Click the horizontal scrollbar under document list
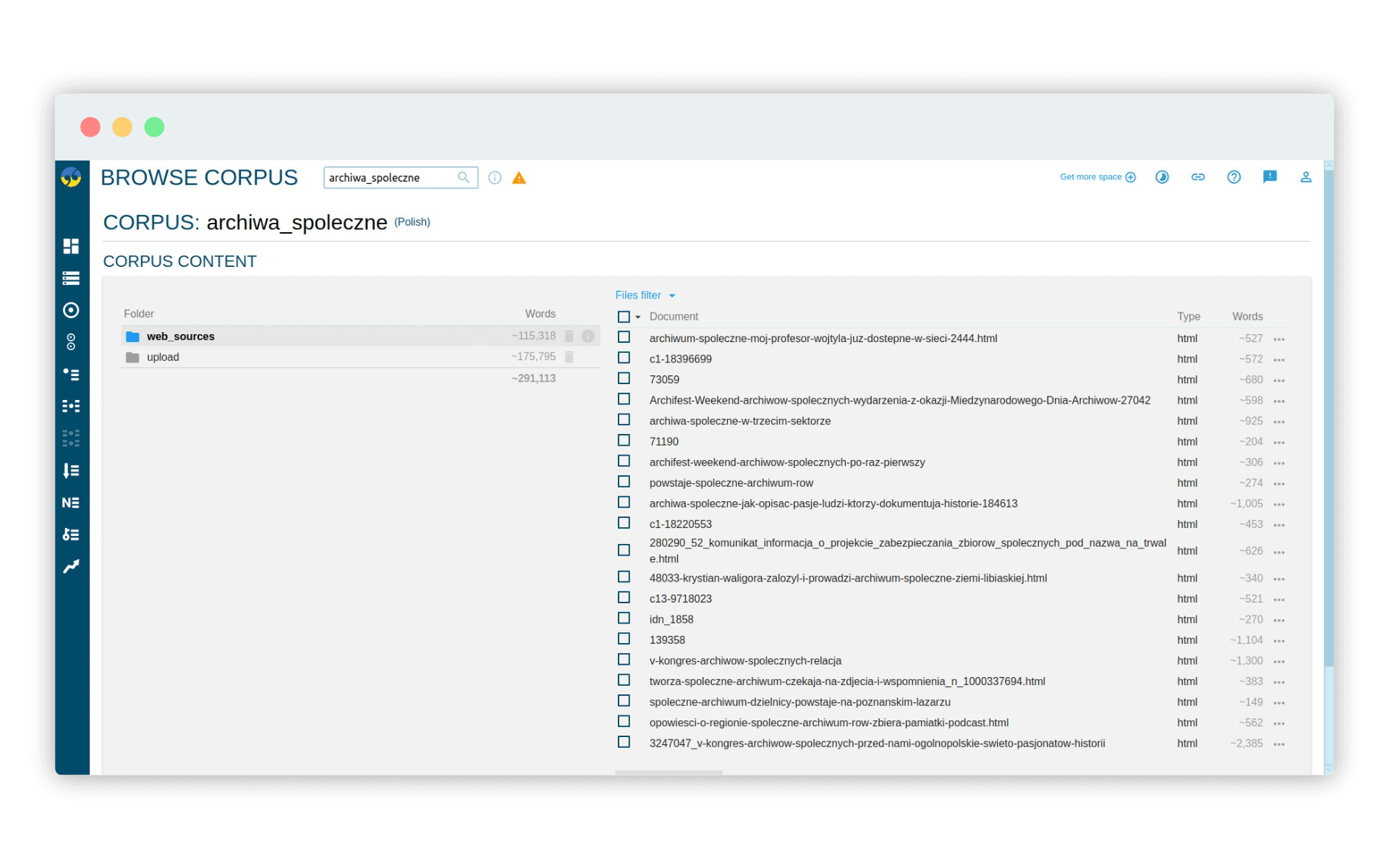 (668, 773)
